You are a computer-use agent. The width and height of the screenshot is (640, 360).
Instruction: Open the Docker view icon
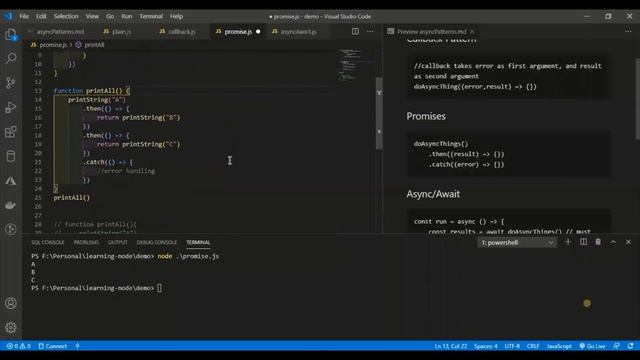coord(11,205)
